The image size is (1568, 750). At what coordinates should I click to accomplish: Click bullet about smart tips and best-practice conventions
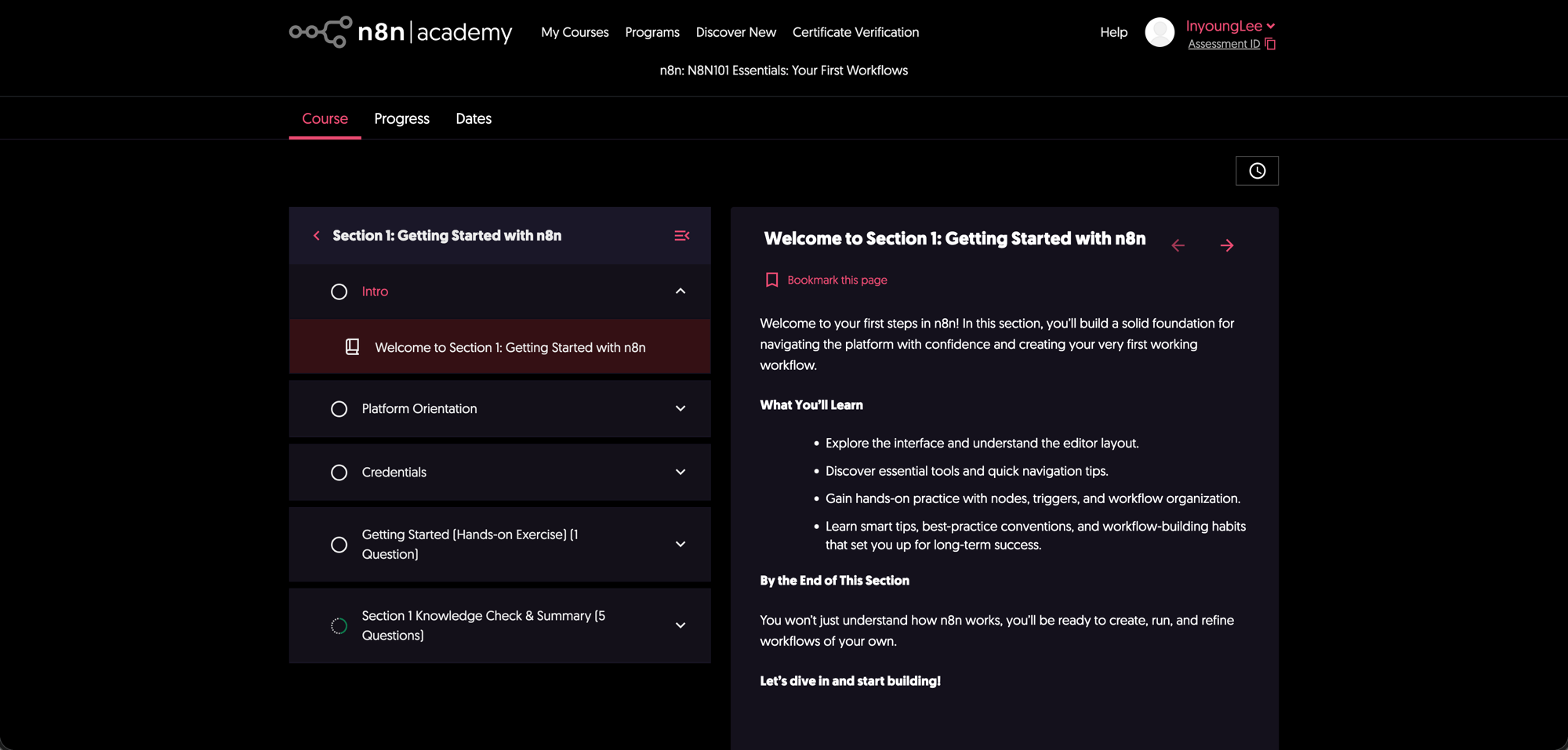click(1036, 536)
